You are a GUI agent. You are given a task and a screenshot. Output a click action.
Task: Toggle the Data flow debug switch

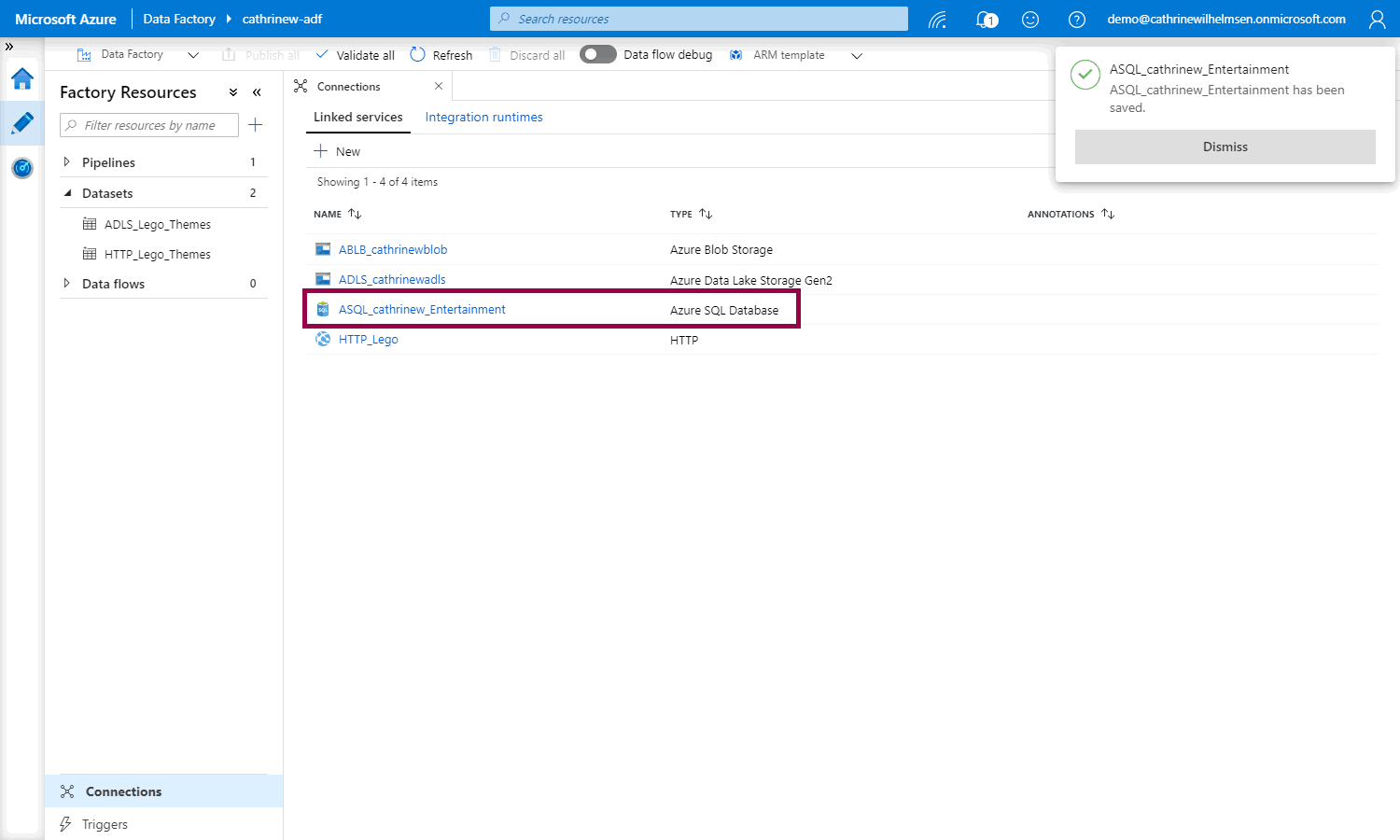tap(597, 54)
